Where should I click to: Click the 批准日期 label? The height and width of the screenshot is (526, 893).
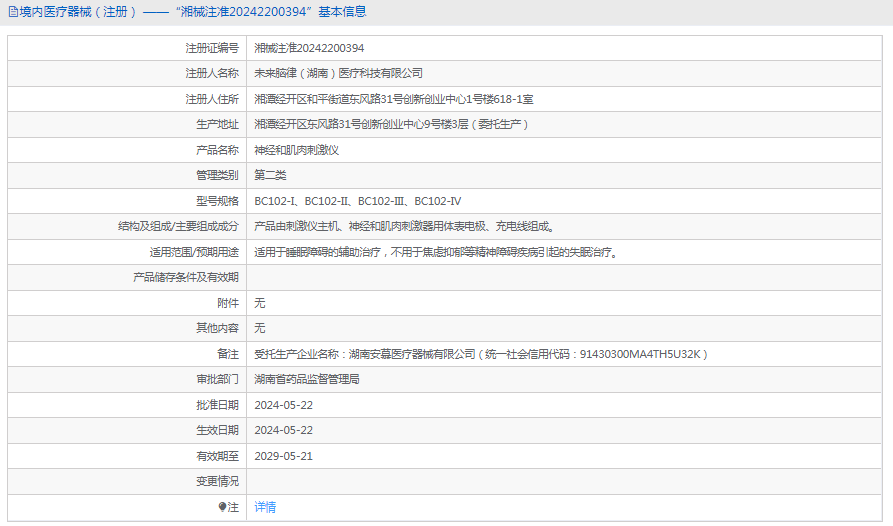point(218,405)
